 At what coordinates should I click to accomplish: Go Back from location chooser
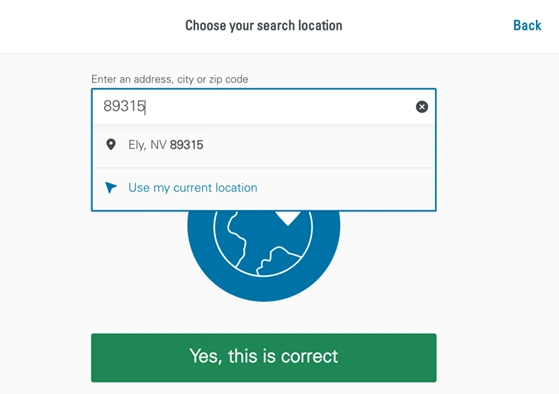point(527,25)
